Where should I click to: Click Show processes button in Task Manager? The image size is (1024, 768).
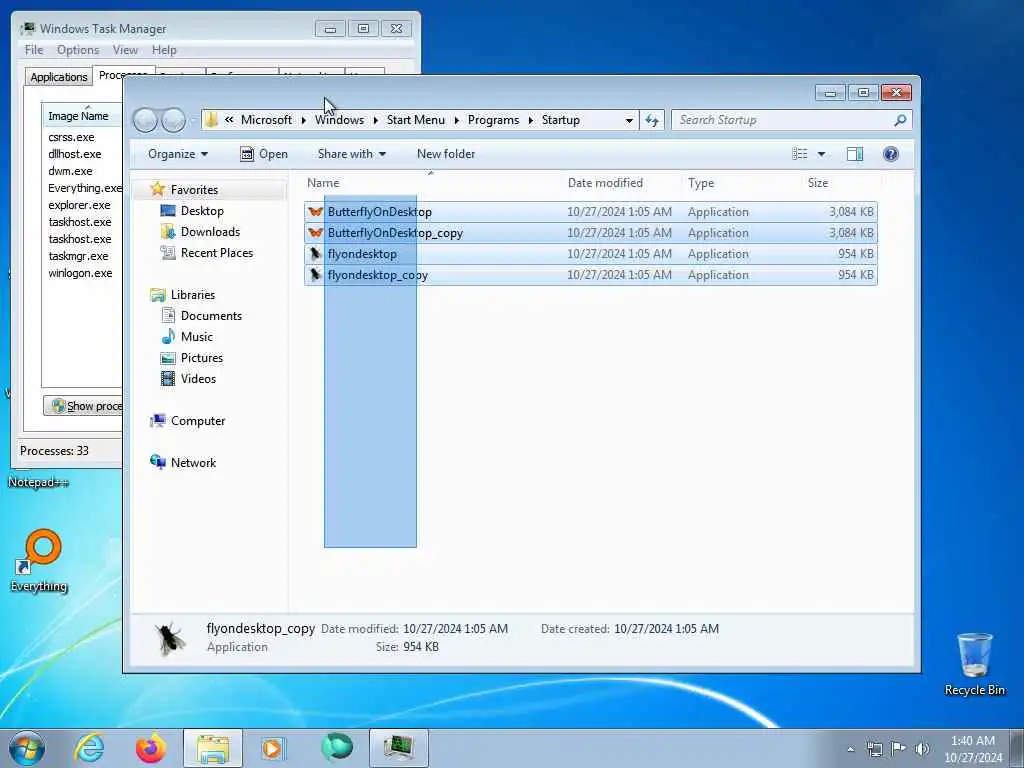[x=83, y=406]
